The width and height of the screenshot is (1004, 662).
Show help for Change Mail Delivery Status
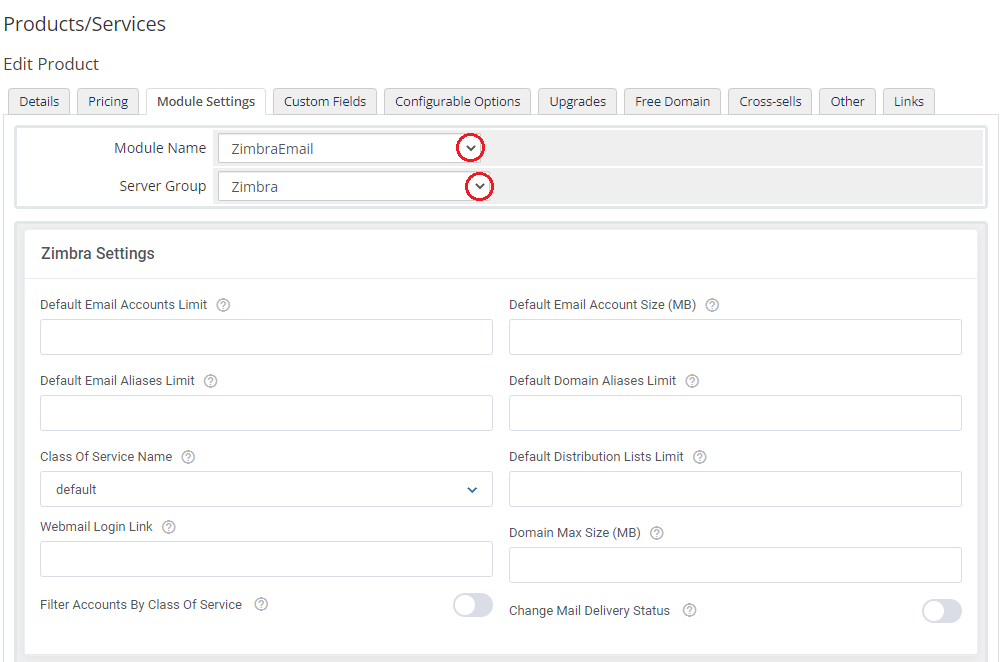point(690,610)
